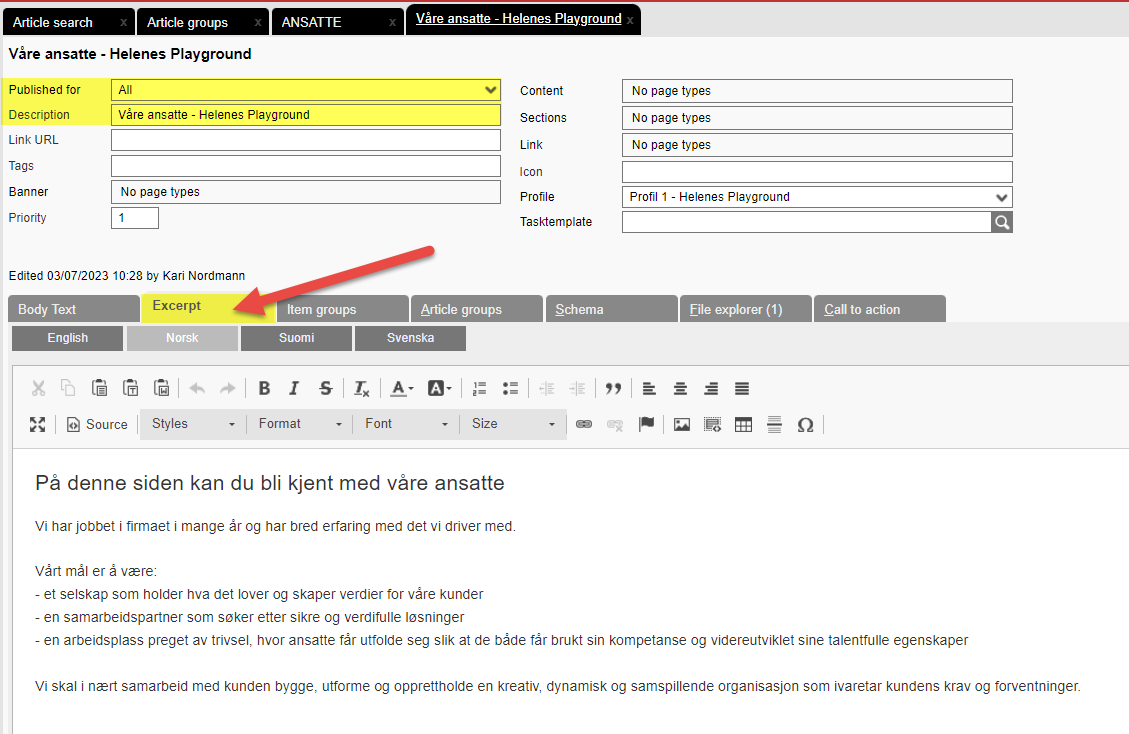Open the Profile dropdown
1129x734 pixels.
pos(817,197)
